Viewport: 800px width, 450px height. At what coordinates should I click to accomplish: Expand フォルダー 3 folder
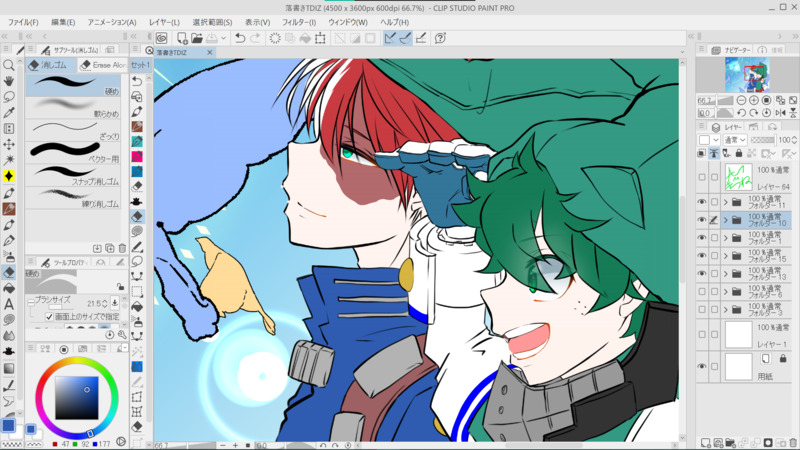coord(726,310)
